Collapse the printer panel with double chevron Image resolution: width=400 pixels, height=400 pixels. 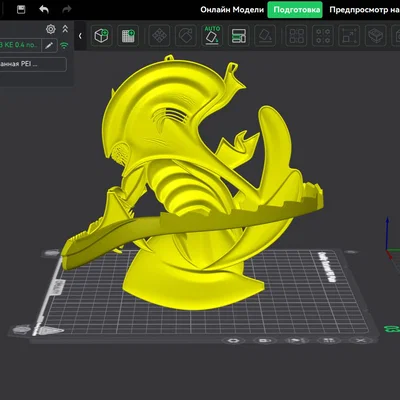[65, 29]
